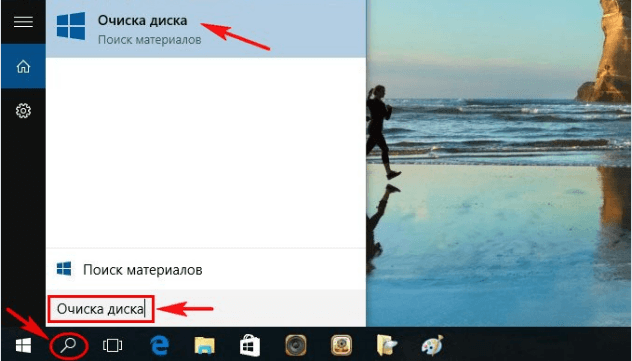Open the folder with feather icon on the taskbar
Screen dimensions: 632x361
(x=387, y=346)
